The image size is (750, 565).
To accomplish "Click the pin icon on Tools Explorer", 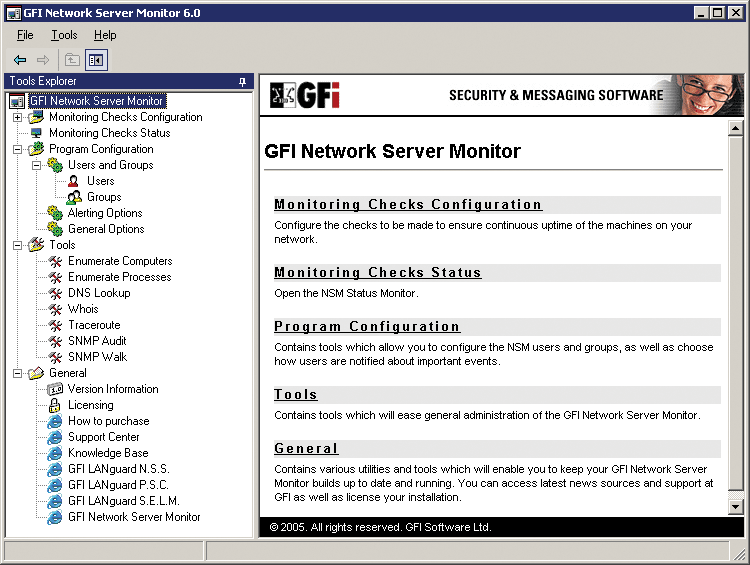I will coord(243,82).
